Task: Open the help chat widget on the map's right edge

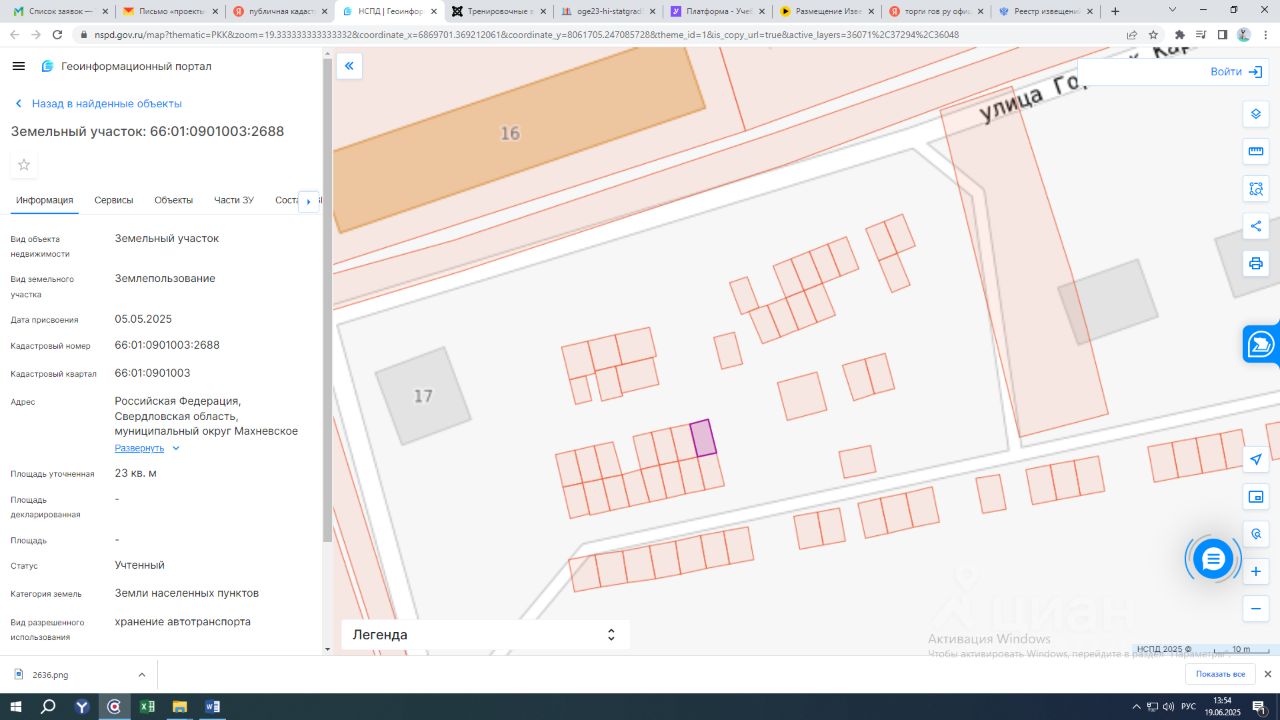Action: (1261, 345)
